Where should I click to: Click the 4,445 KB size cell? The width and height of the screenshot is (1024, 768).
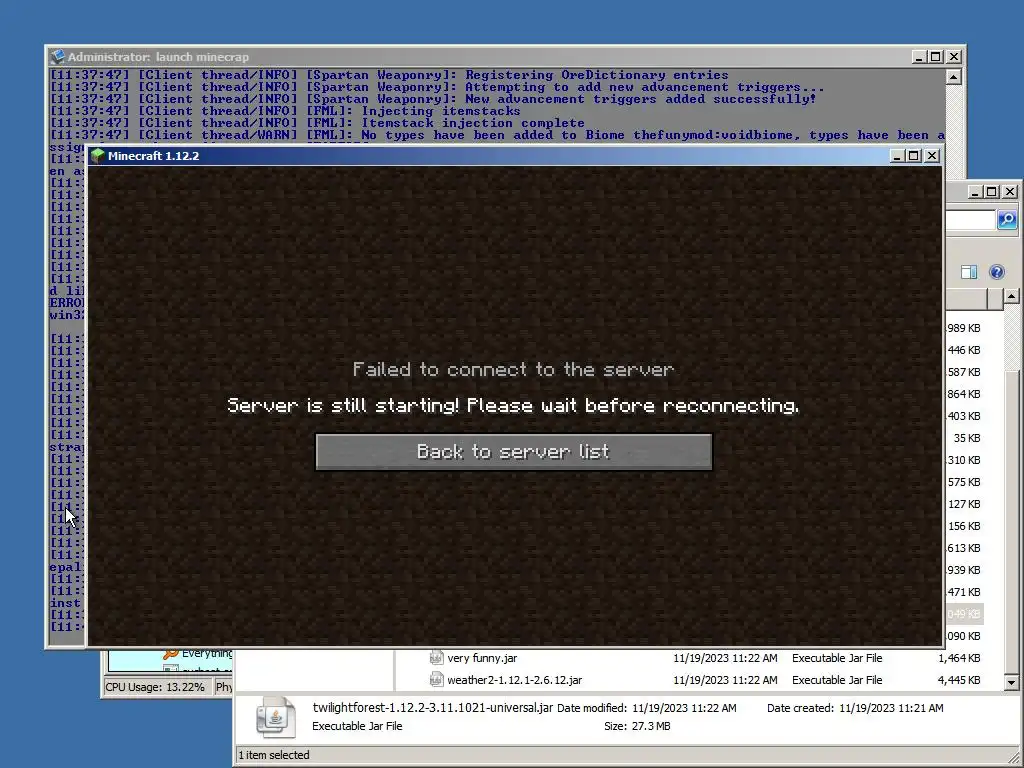pos(959,680)
